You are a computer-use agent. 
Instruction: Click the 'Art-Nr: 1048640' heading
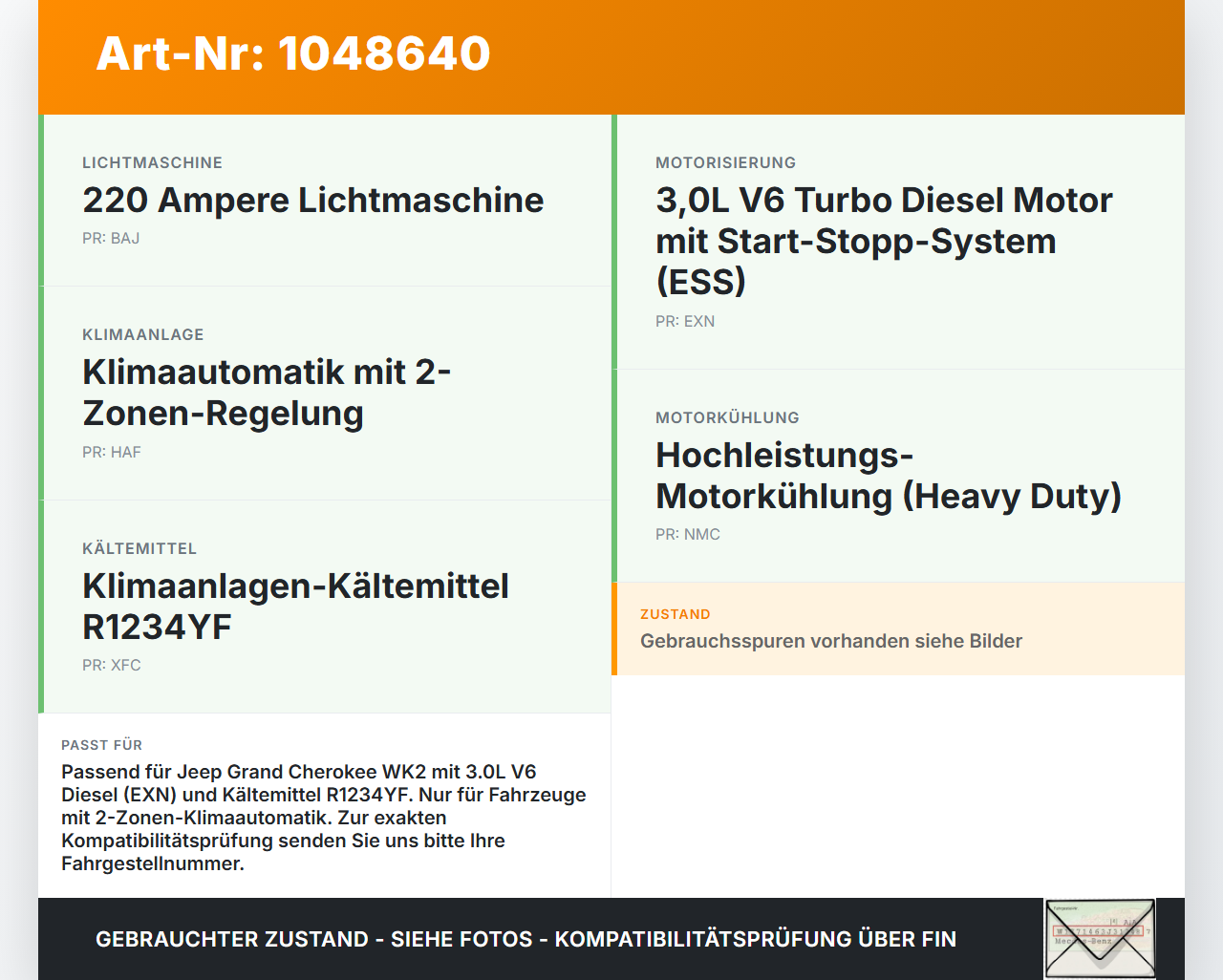(x=293, y=53)
